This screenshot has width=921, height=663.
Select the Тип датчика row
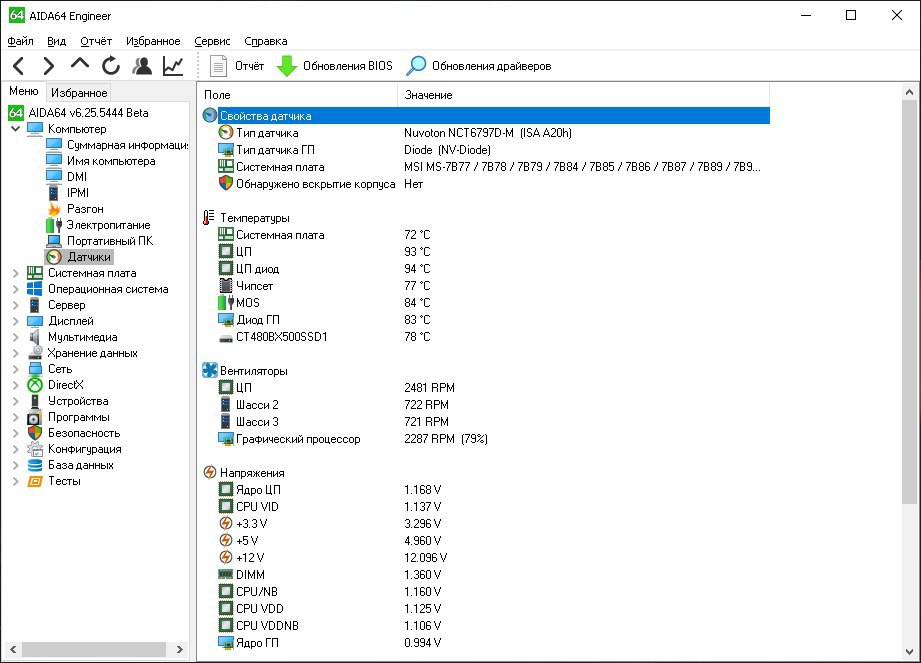[493, 133]
